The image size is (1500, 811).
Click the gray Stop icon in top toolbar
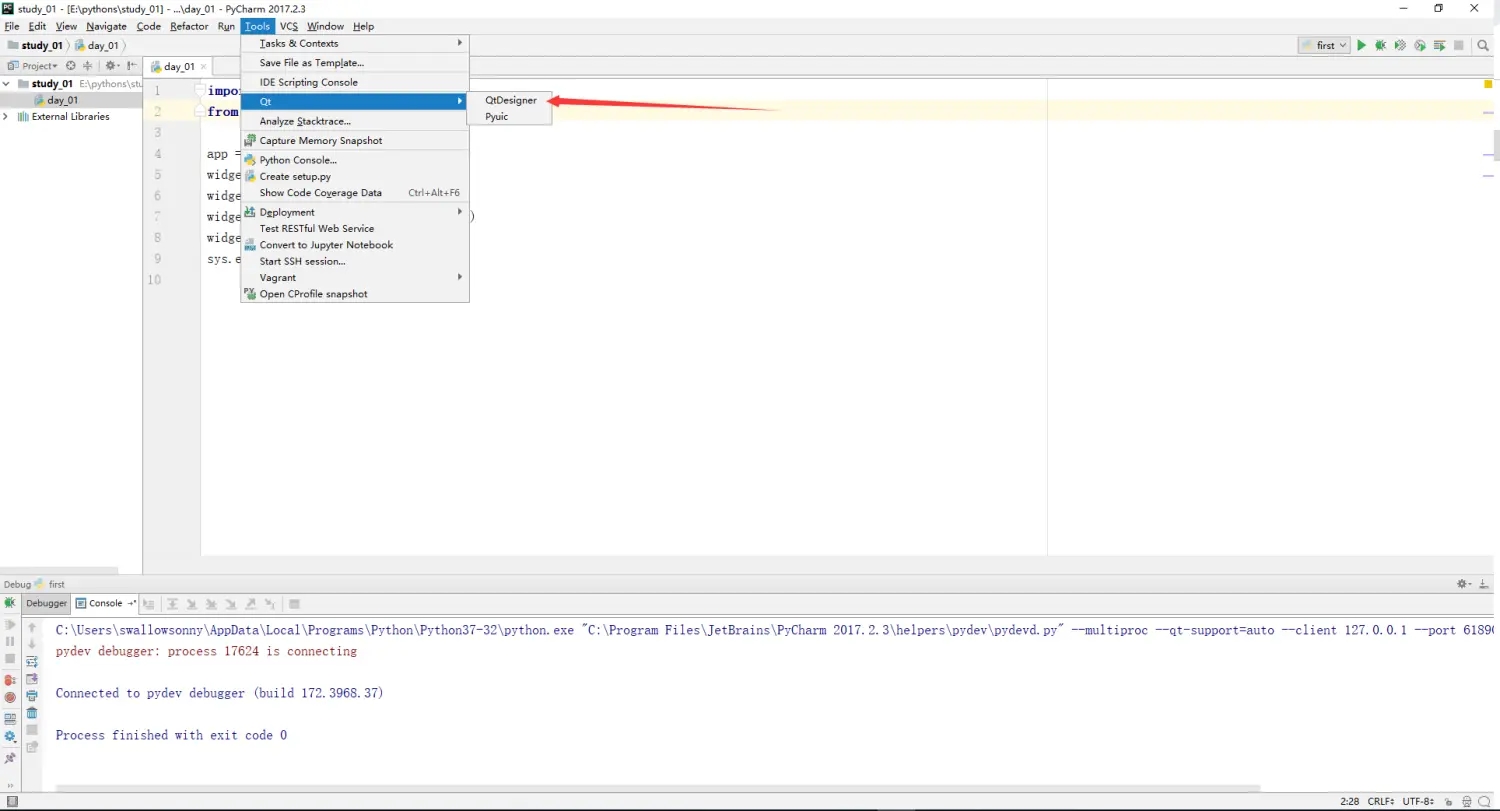pyautogui.click(x=1459, y=45)
